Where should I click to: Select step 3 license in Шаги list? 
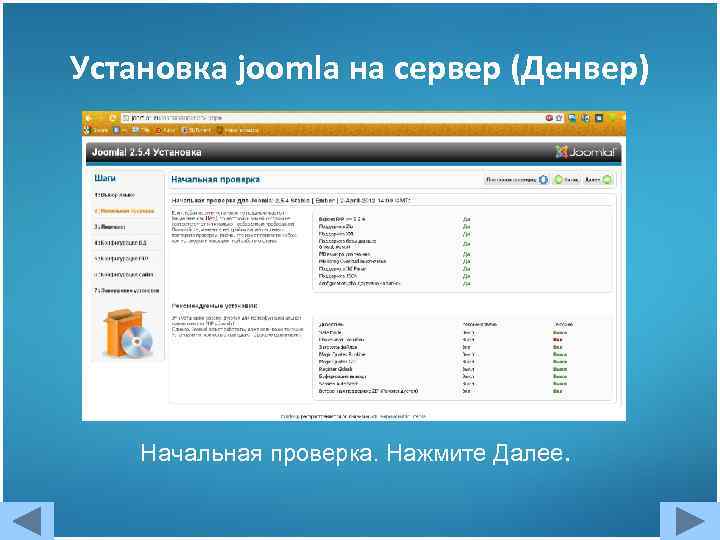[x=110, y=227]
